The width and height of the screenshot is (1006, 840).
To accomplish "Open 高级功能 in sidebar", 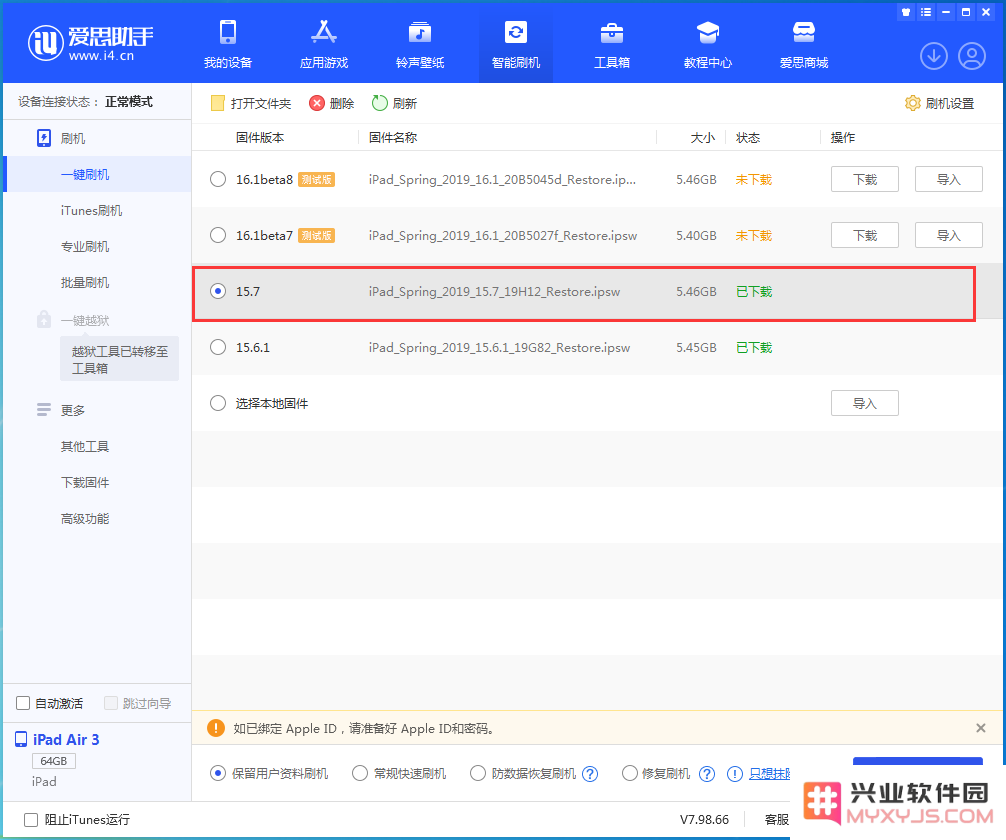I will pyautogui.click(x=85, y=519).
